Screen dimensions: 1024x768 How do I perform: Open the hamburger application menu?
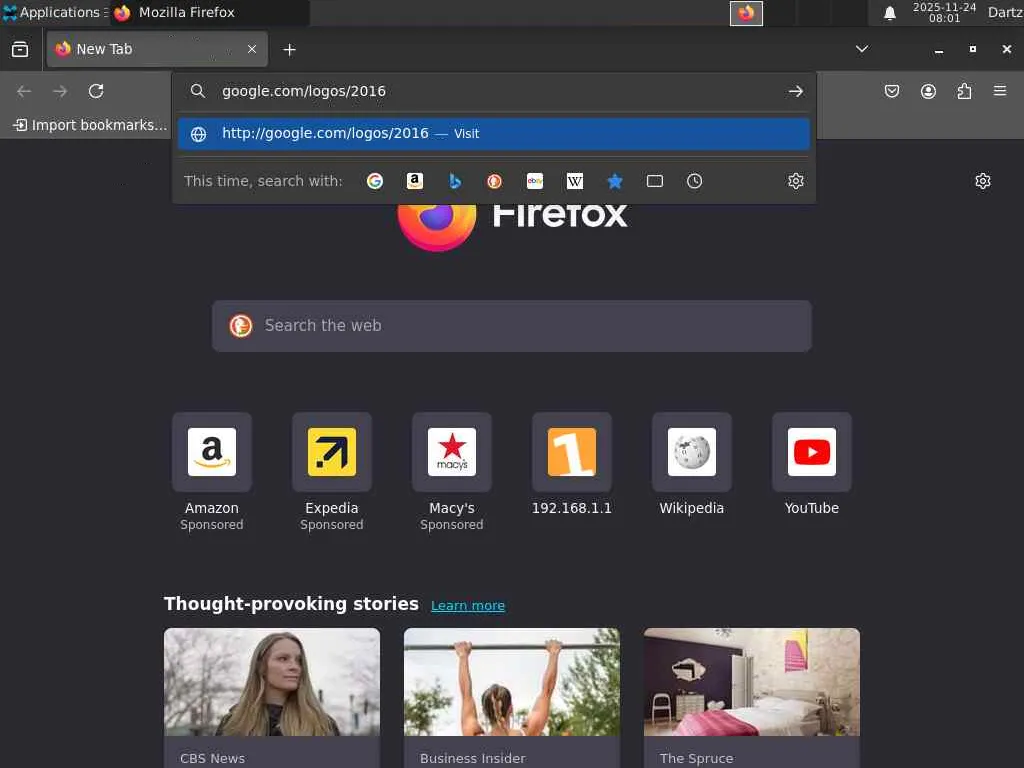[1000, 91]
